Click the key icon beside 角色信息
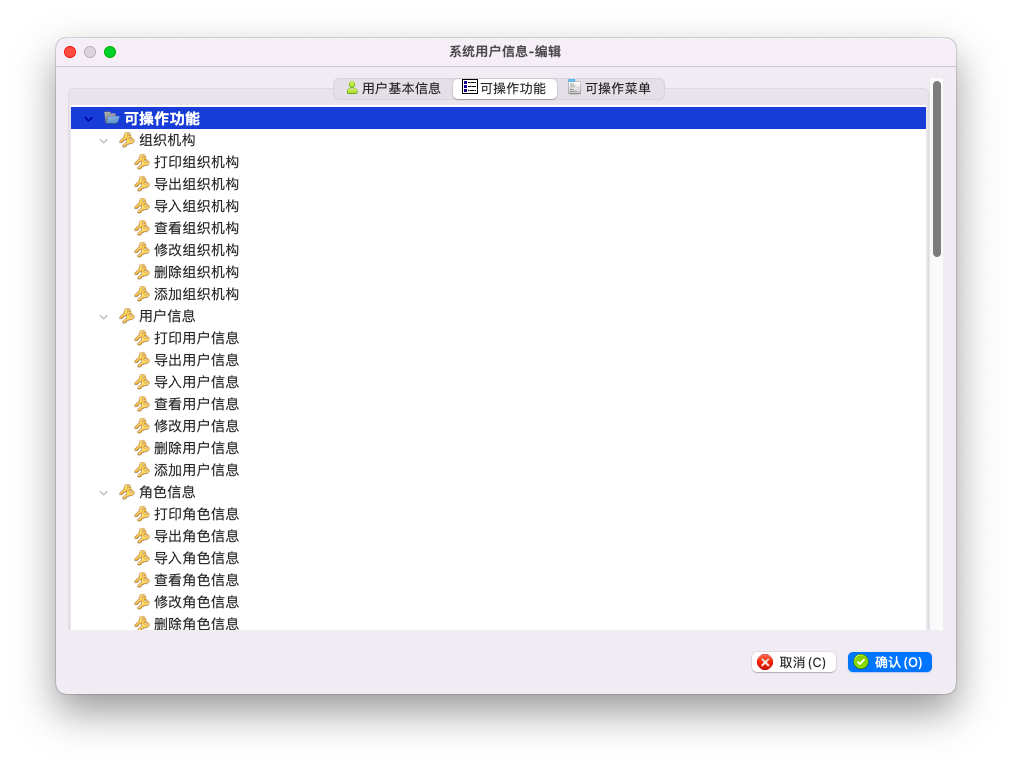Image resolution: width=1012 pixels, height=768 pixels. click(x=126, y=492)
